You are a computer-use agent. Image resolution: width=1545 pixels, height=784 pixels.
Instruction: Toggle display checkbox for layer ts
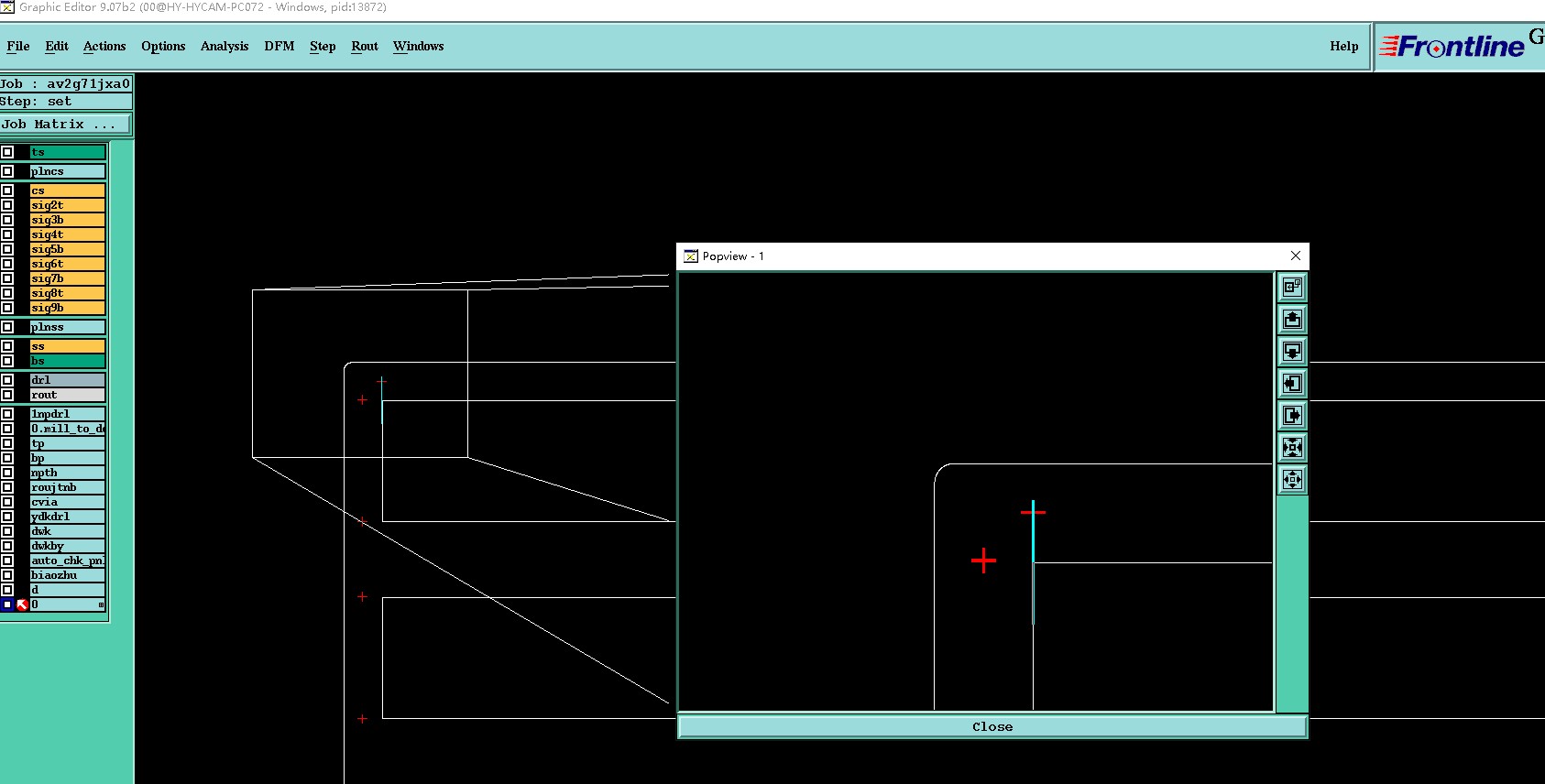pyautogui.click(x=7, y=152)
